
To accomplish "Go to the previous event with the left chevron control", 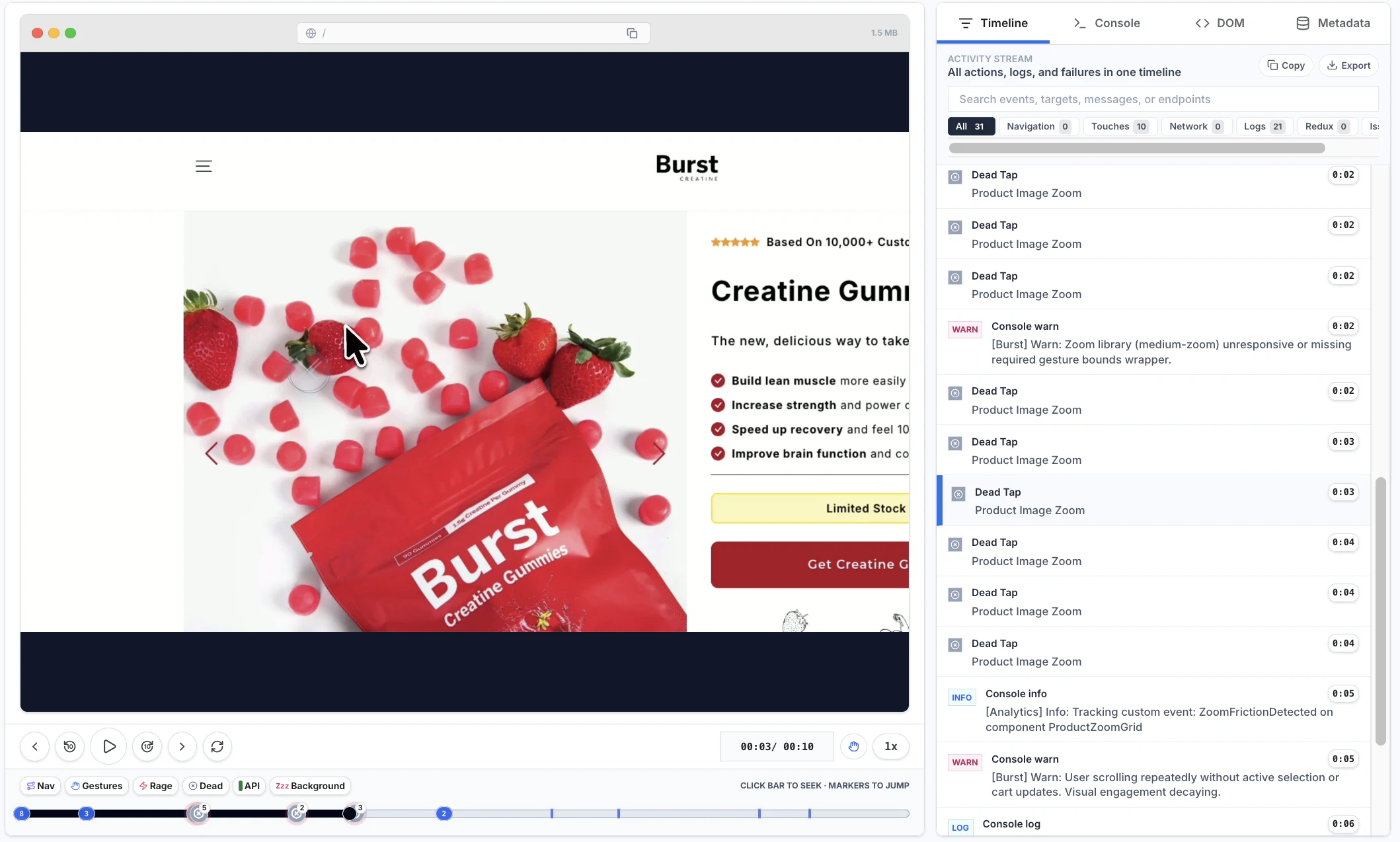I will tap(34, 746).
